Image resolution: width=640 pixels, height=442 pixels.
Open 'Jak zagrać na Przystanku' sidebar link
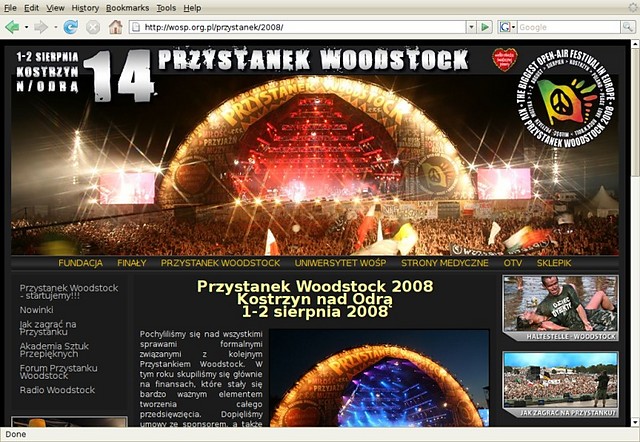pos(48,328)
